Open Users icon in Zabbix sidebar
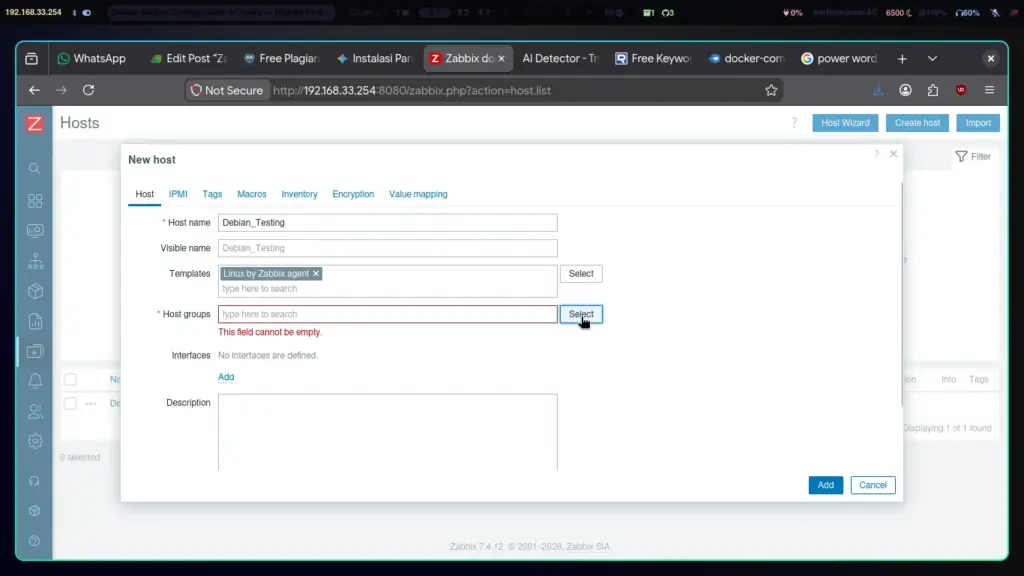 pos(35,411)
